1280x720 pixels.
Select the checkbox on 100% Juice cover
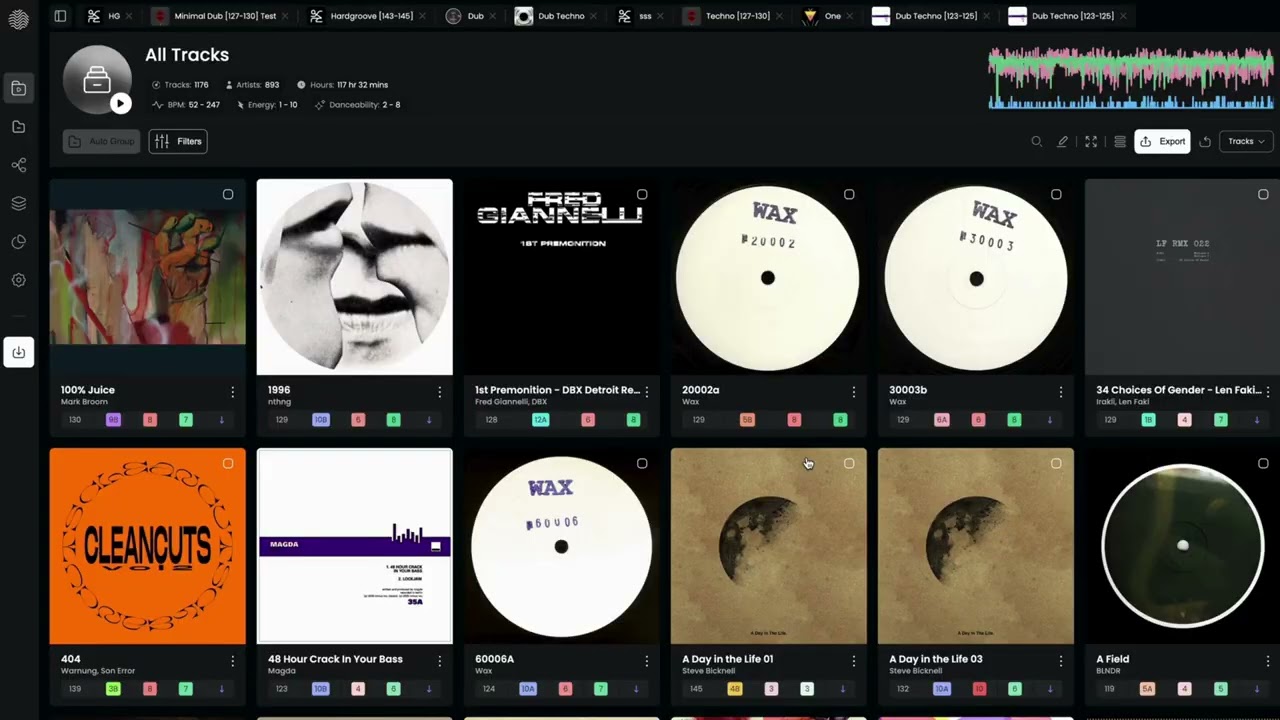point(228,194)
